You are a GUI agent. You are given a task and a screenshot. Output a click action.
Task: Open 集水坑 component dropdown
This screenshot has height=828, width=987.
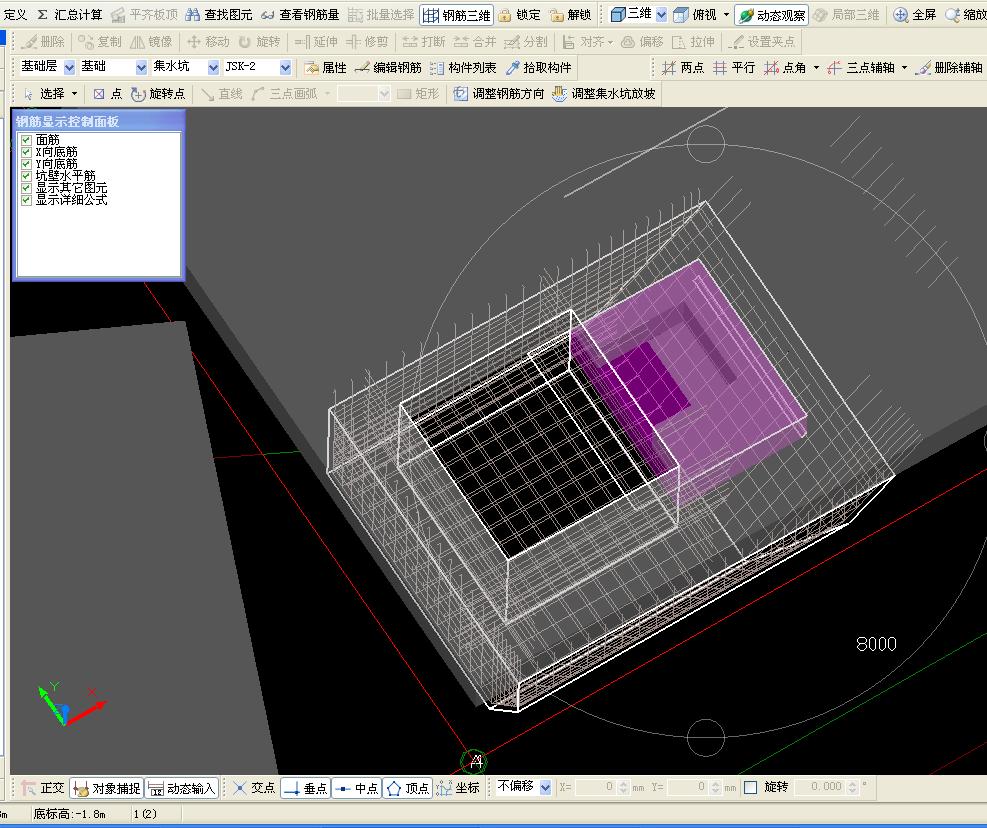(x=213, y=67)
